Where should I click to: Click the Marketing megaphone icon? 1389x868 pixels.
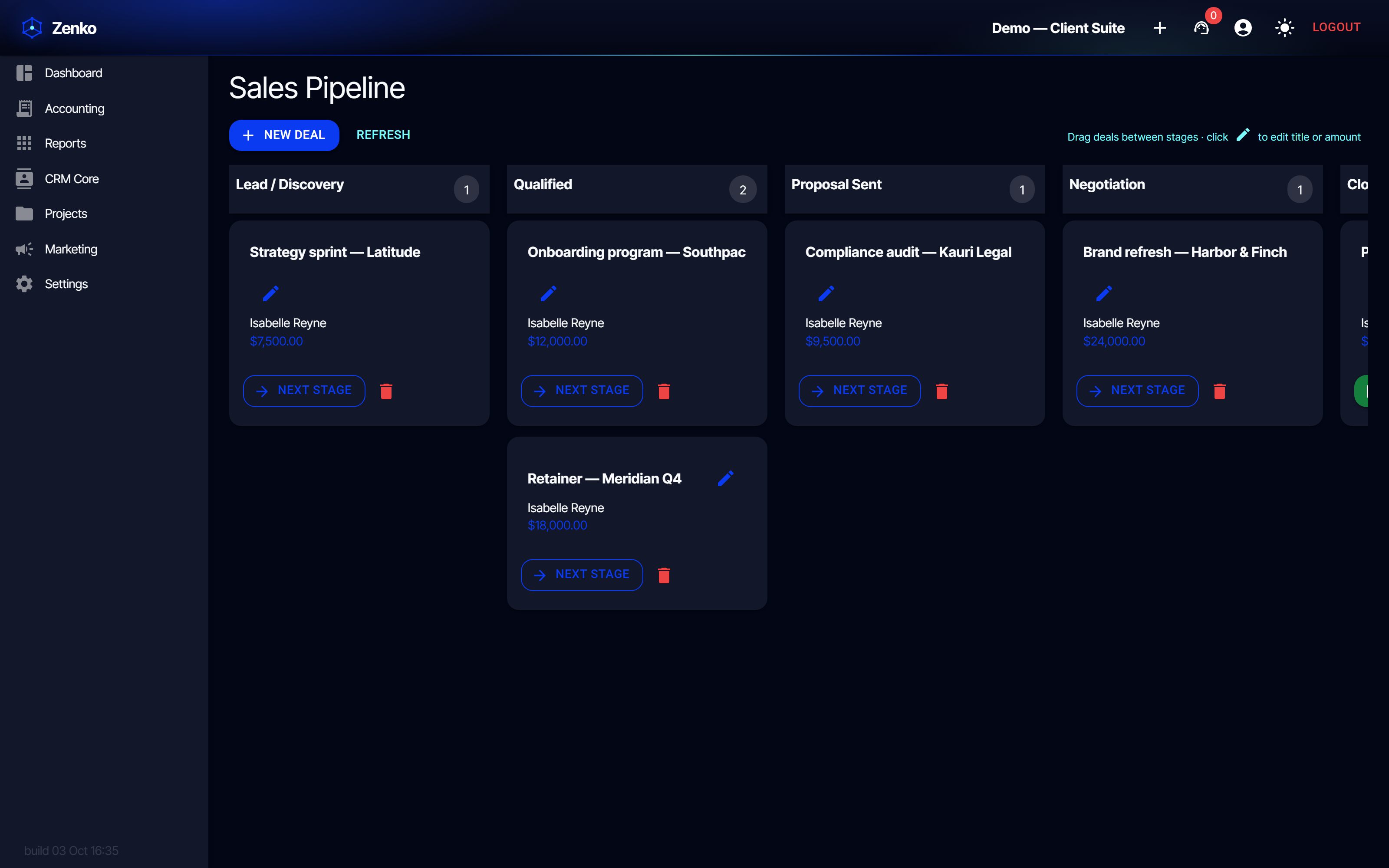click(x=24, y=249)
